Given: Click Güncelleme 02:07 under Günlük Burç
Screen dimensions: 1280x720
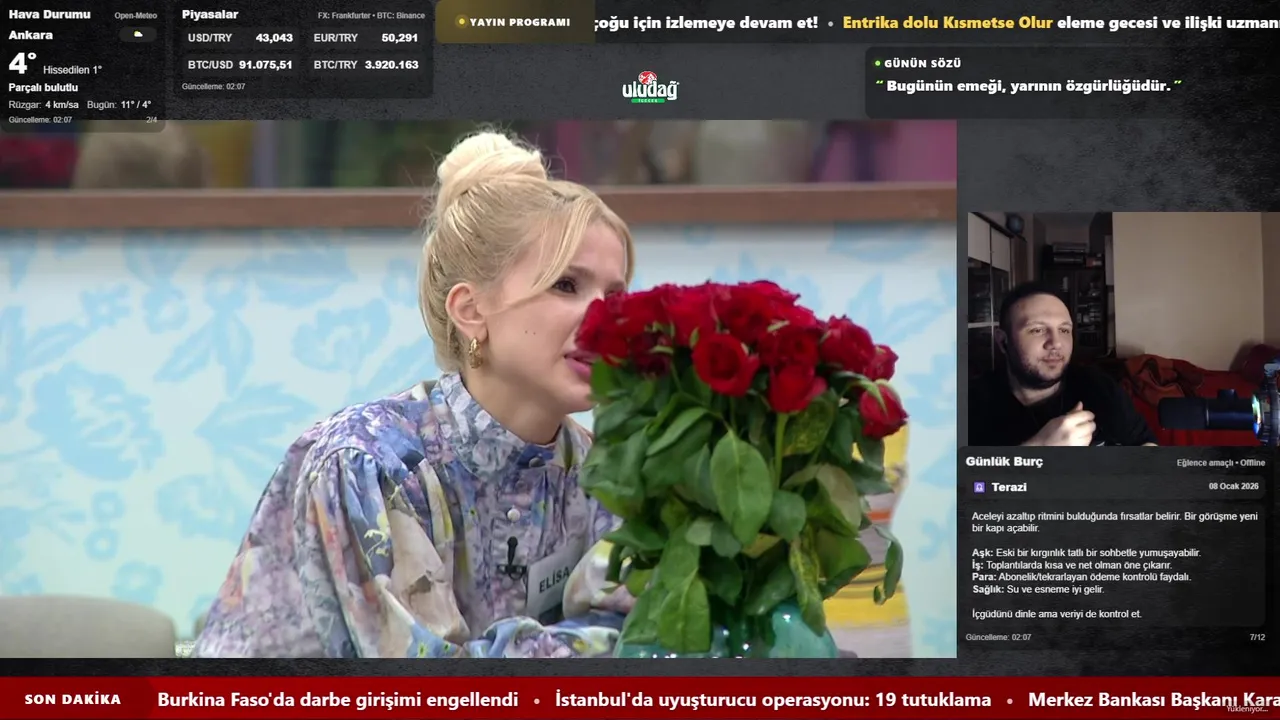Looking at the screenshot, I should (998, 637).
